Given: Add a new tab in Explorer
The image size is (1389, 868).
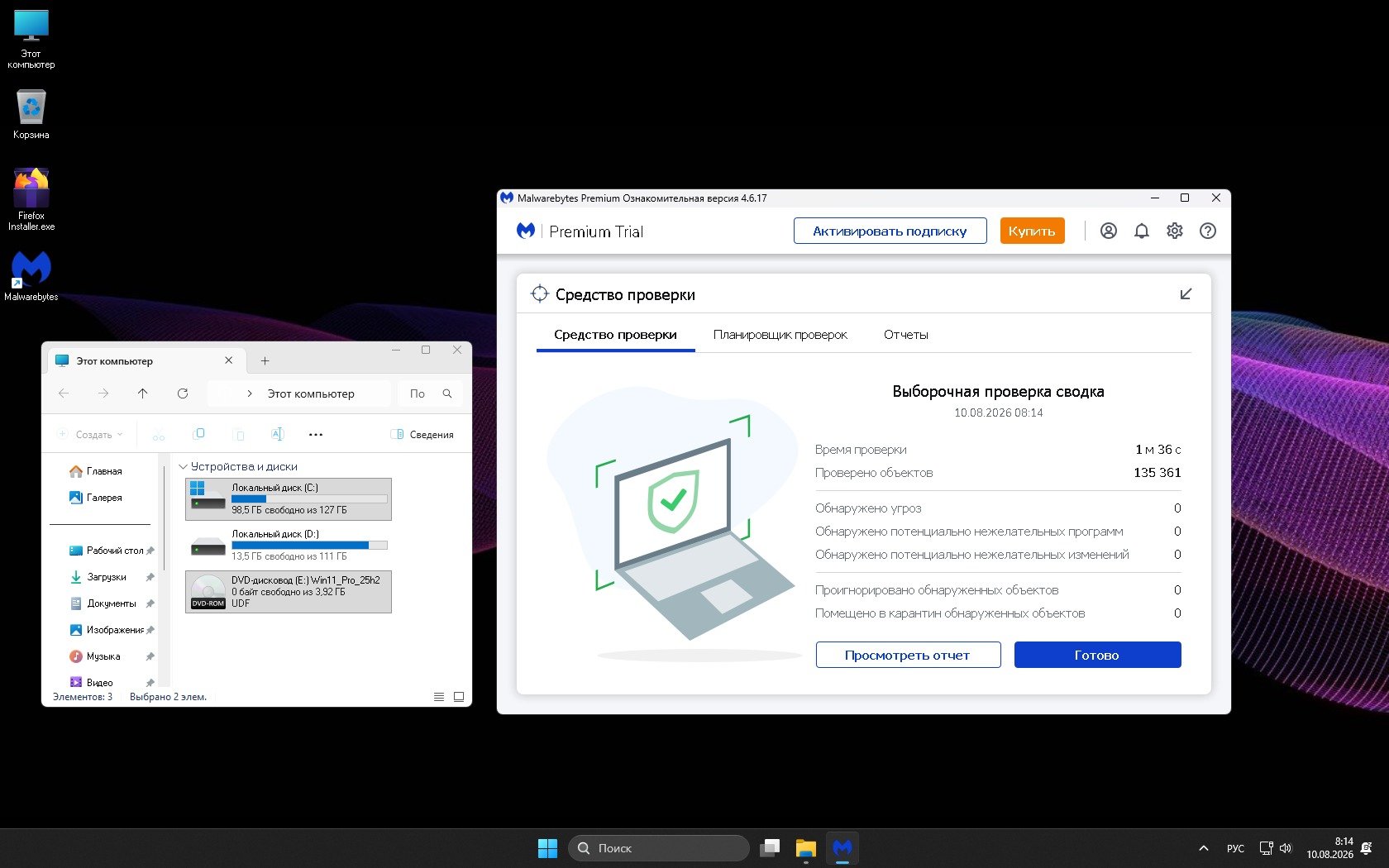Looking at the screenshot, I should coord(265,360).
